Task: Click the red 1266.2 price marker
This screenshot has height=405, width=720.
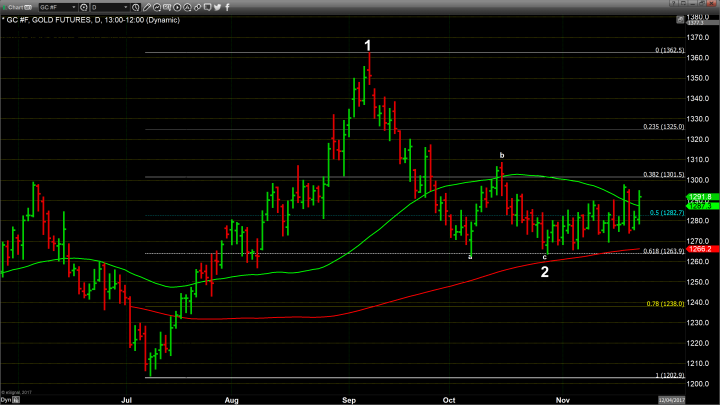Action: (x=702, y=249)
